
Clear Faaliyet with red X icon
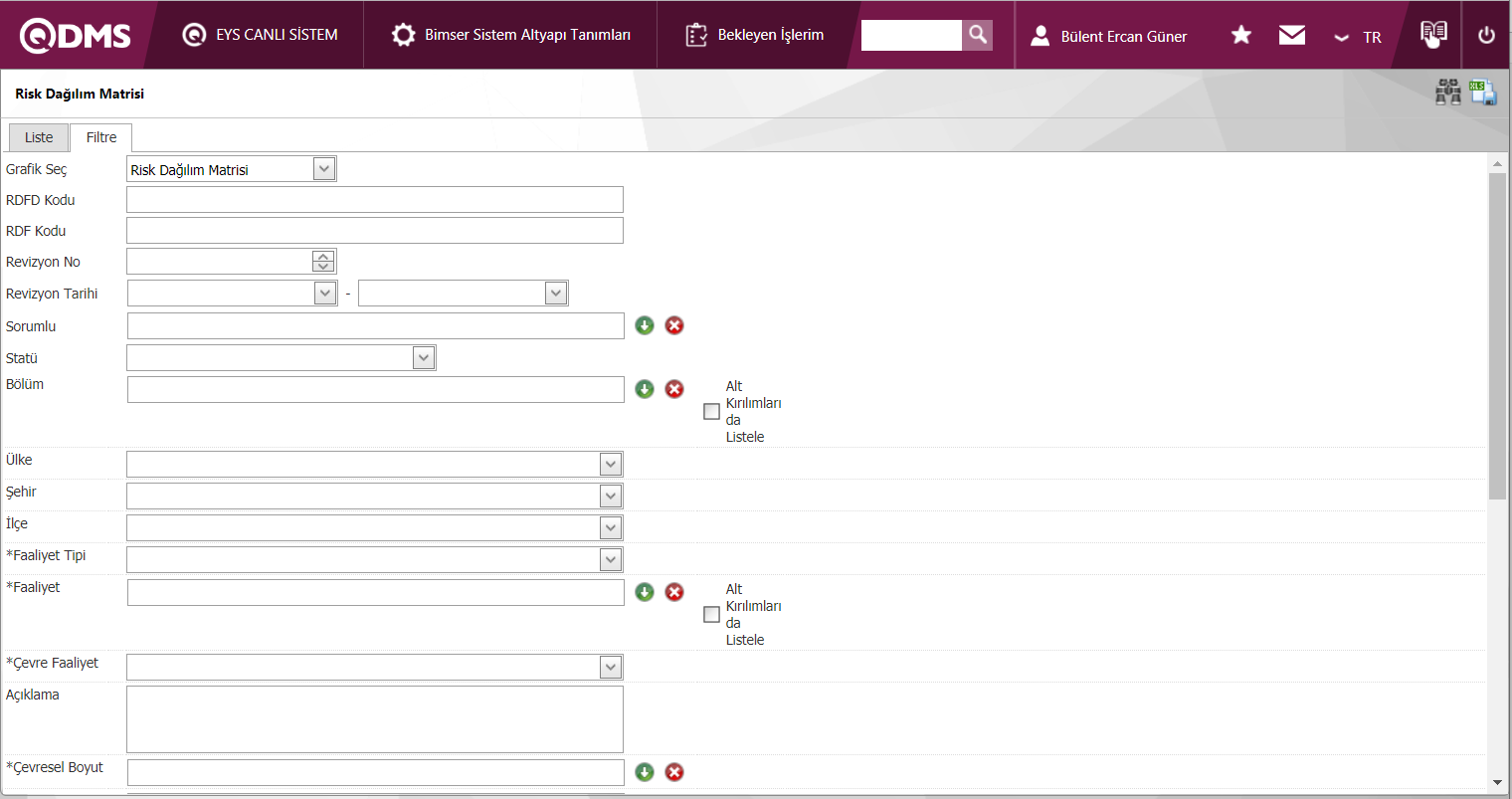coord(674,592)
